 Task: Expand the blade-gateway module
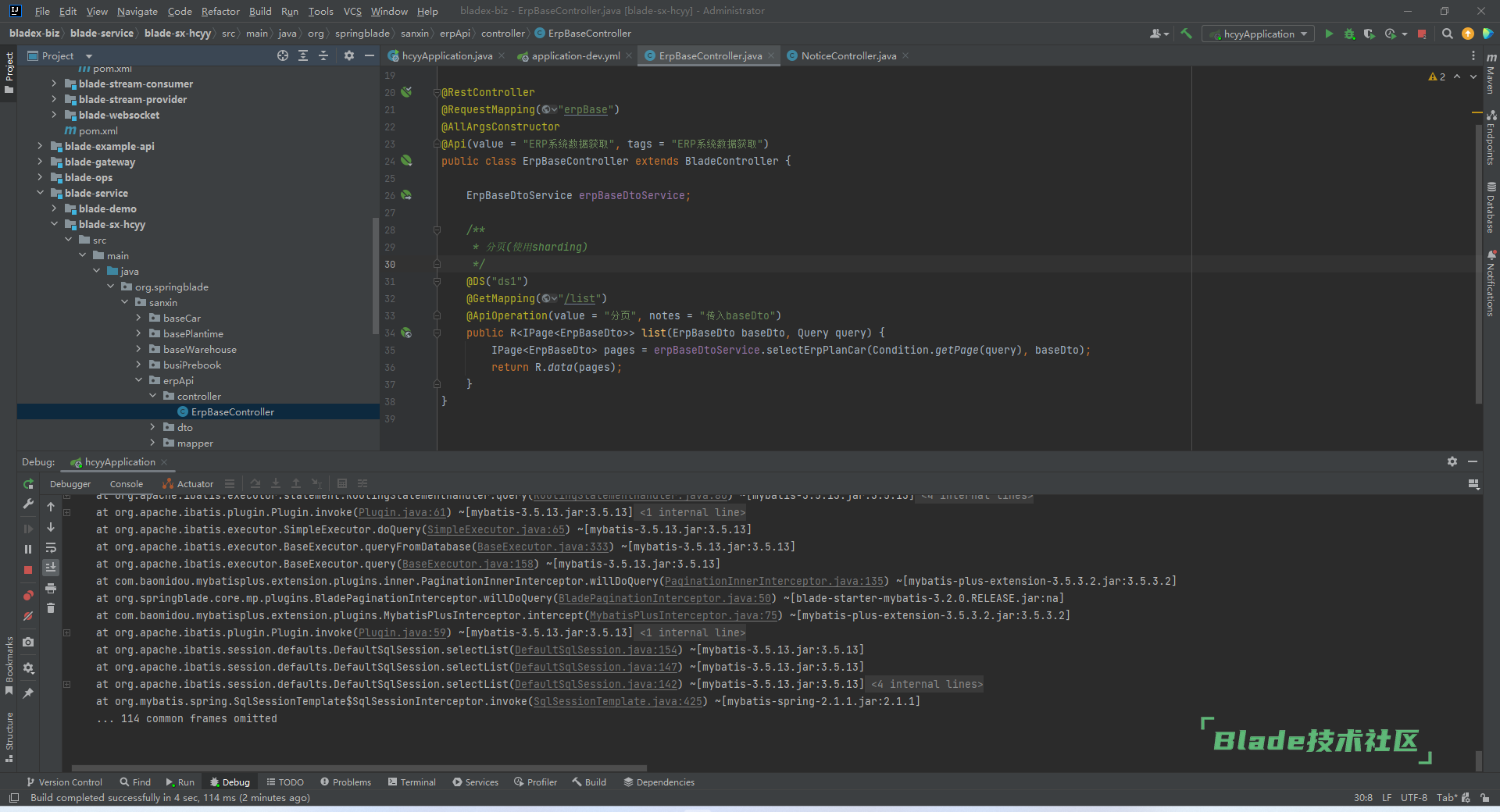(40, 162)
